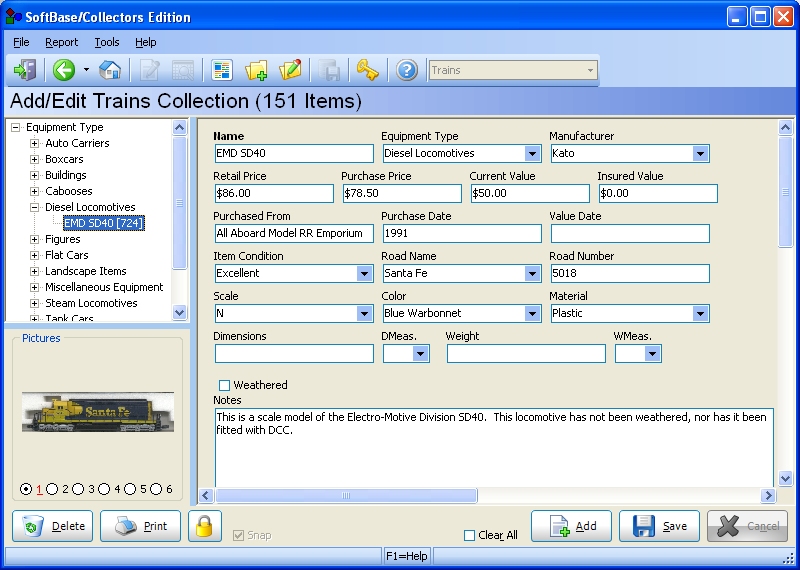Open the Scale dropdown showing N
The image size is (800, 570).
[x=364, y=313]
